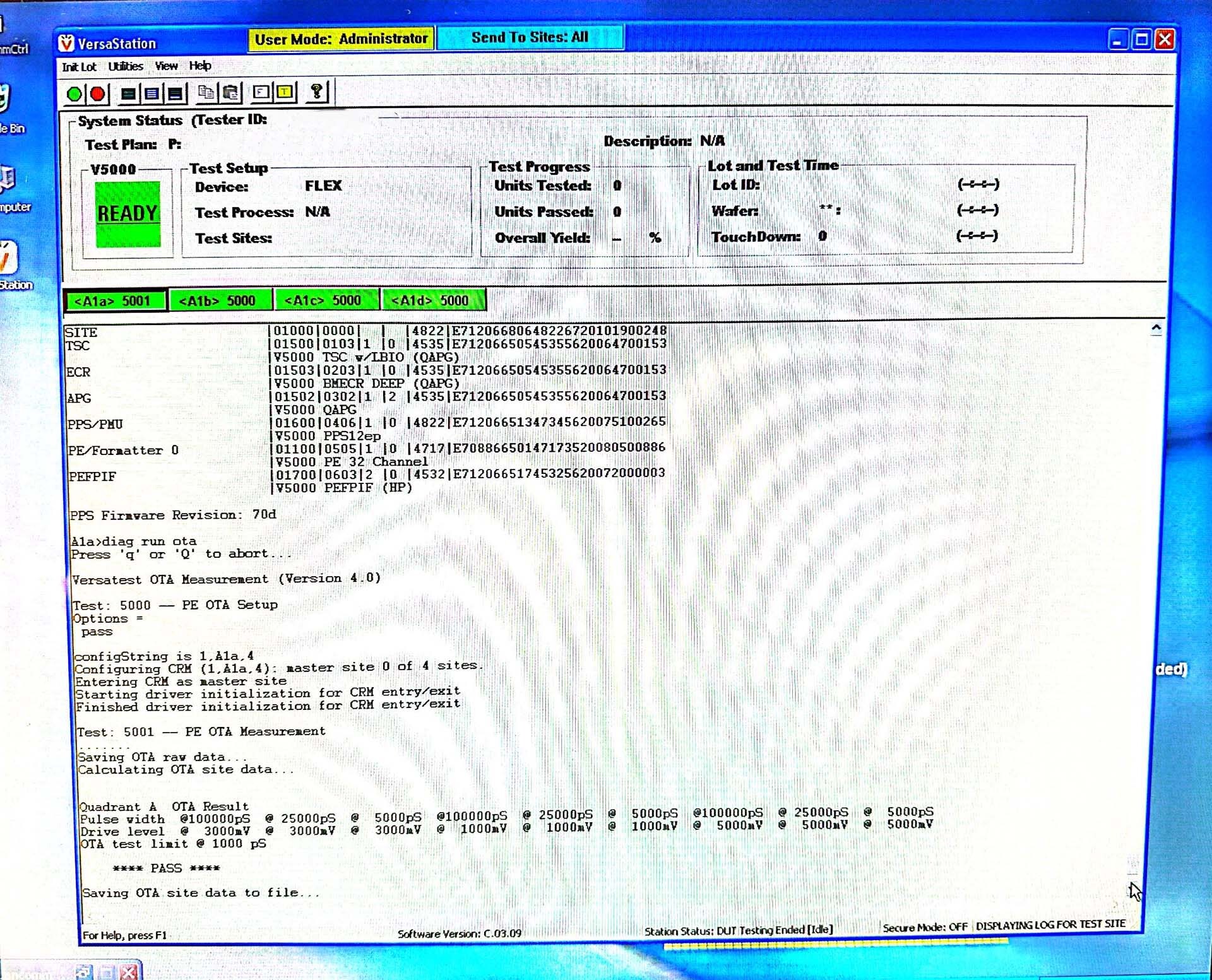The height and width of the screenshot is (980, 1212).
Task: Click 'PPS Firmware Revision: 70d' log line
Action: (x=173, y=515)
